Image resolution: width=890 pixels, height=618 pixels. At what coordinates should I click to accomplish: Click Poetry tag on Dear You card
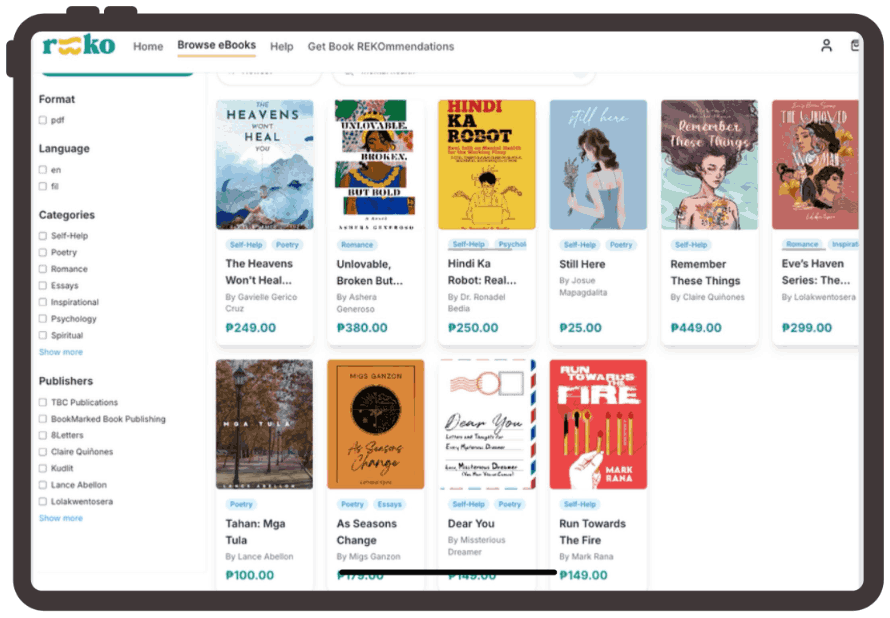pos(510,504)
